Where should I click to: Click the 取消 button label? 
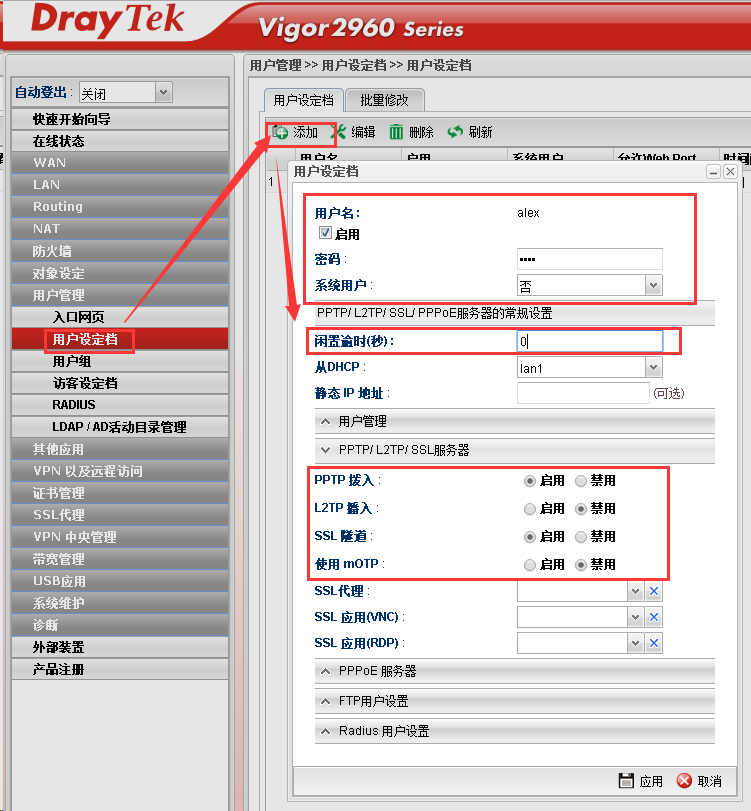coord(710,781)
